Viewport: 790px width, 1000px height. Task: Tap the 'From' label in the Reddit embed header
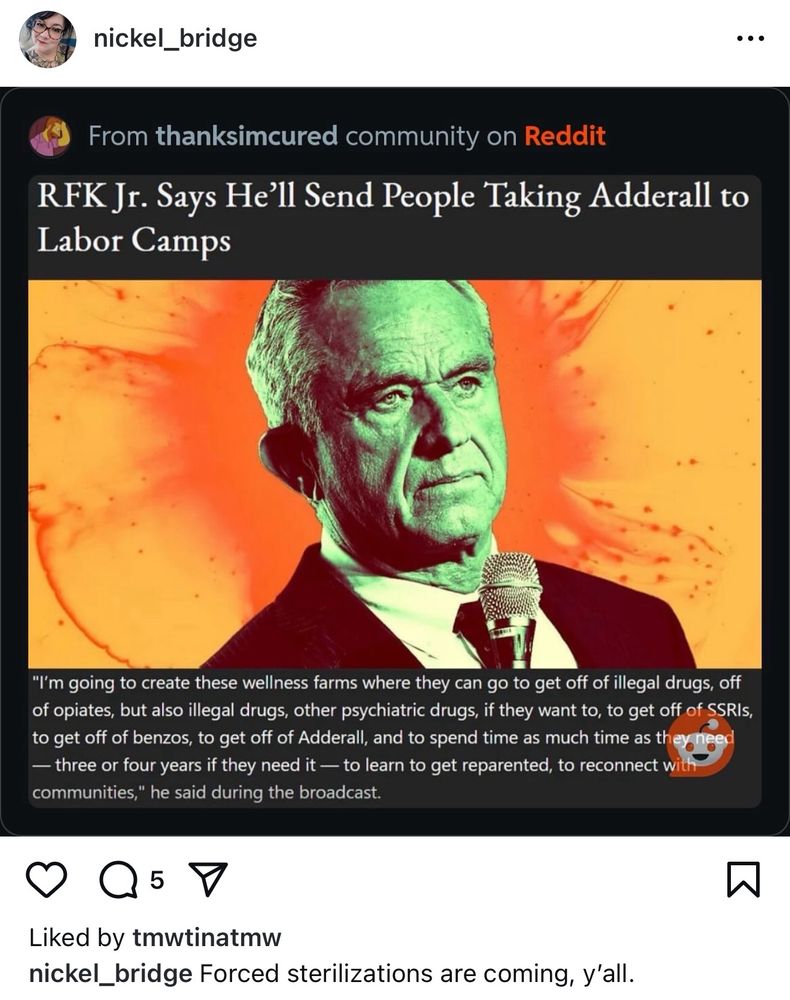[118, 136]
